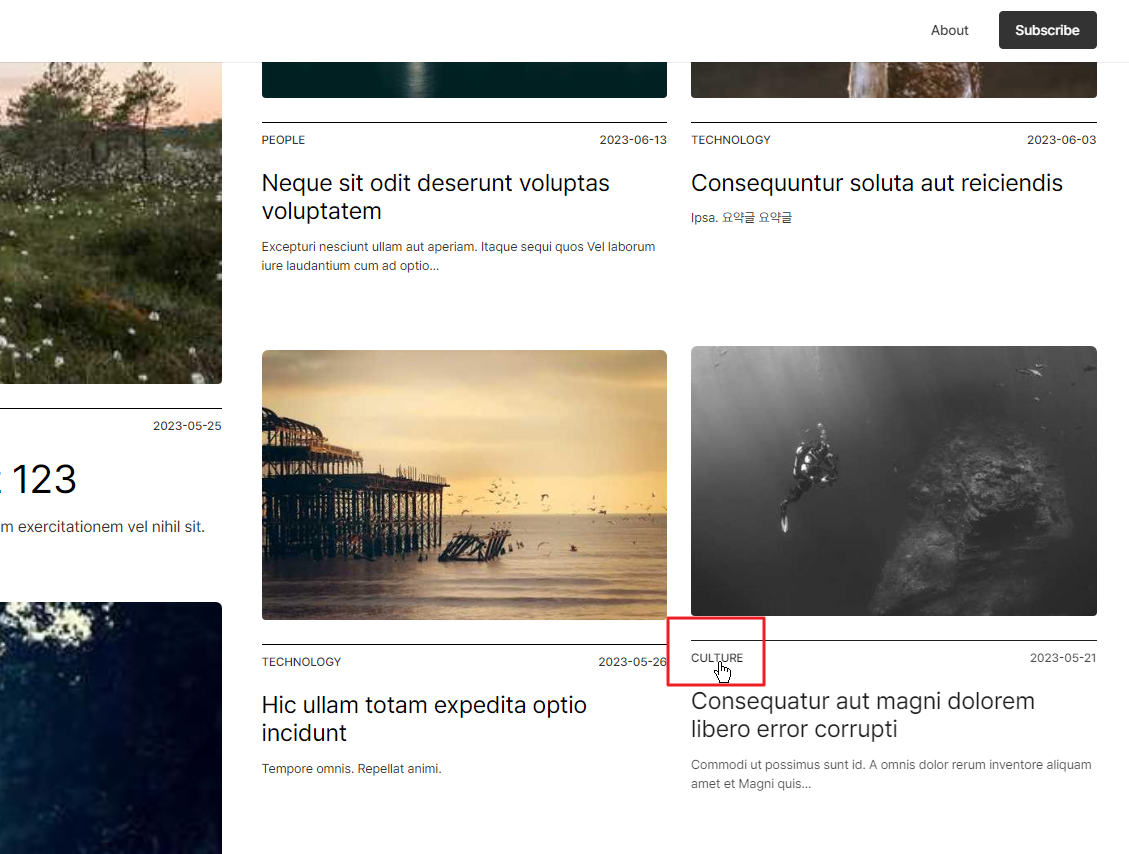Image resolution: width=1129 pixels, height=854 pixels.
Task: Click the scuba diver underwater thumbnail
Action: click(894, 481)
